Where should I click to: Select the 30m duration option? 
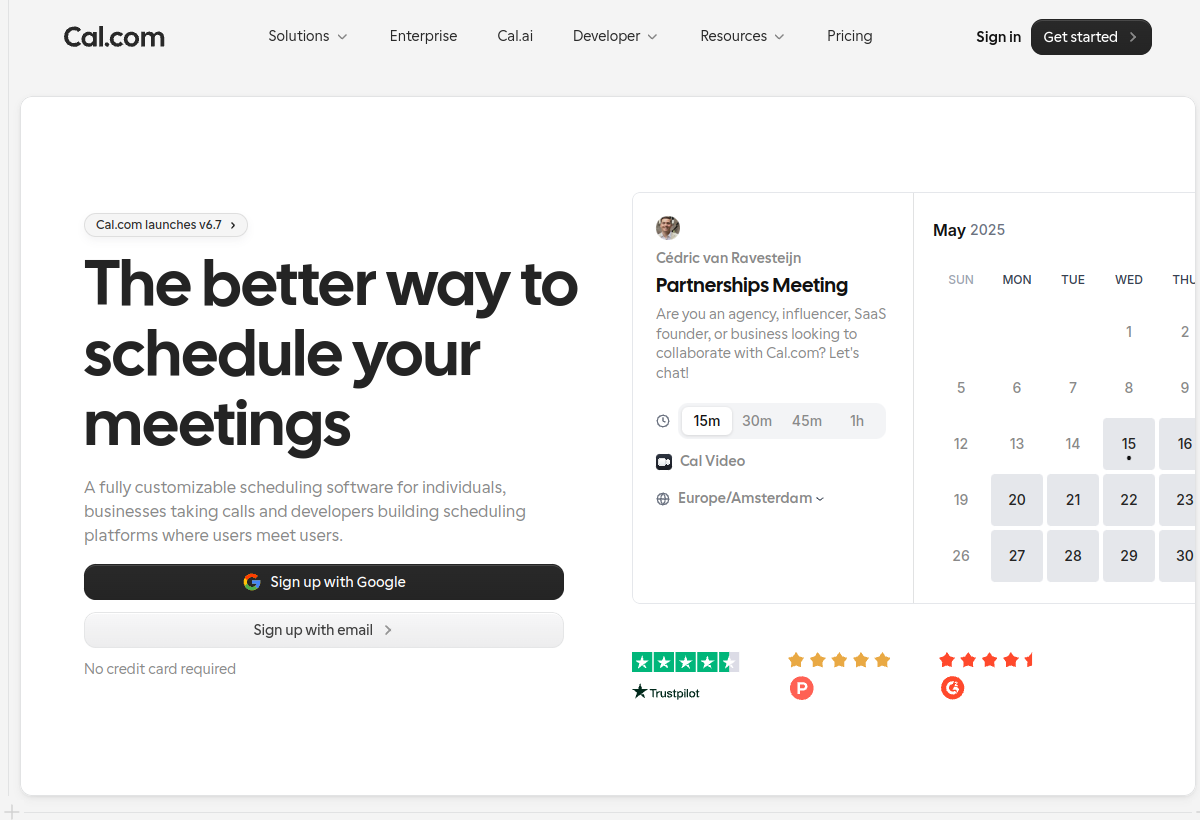[757, 421]
